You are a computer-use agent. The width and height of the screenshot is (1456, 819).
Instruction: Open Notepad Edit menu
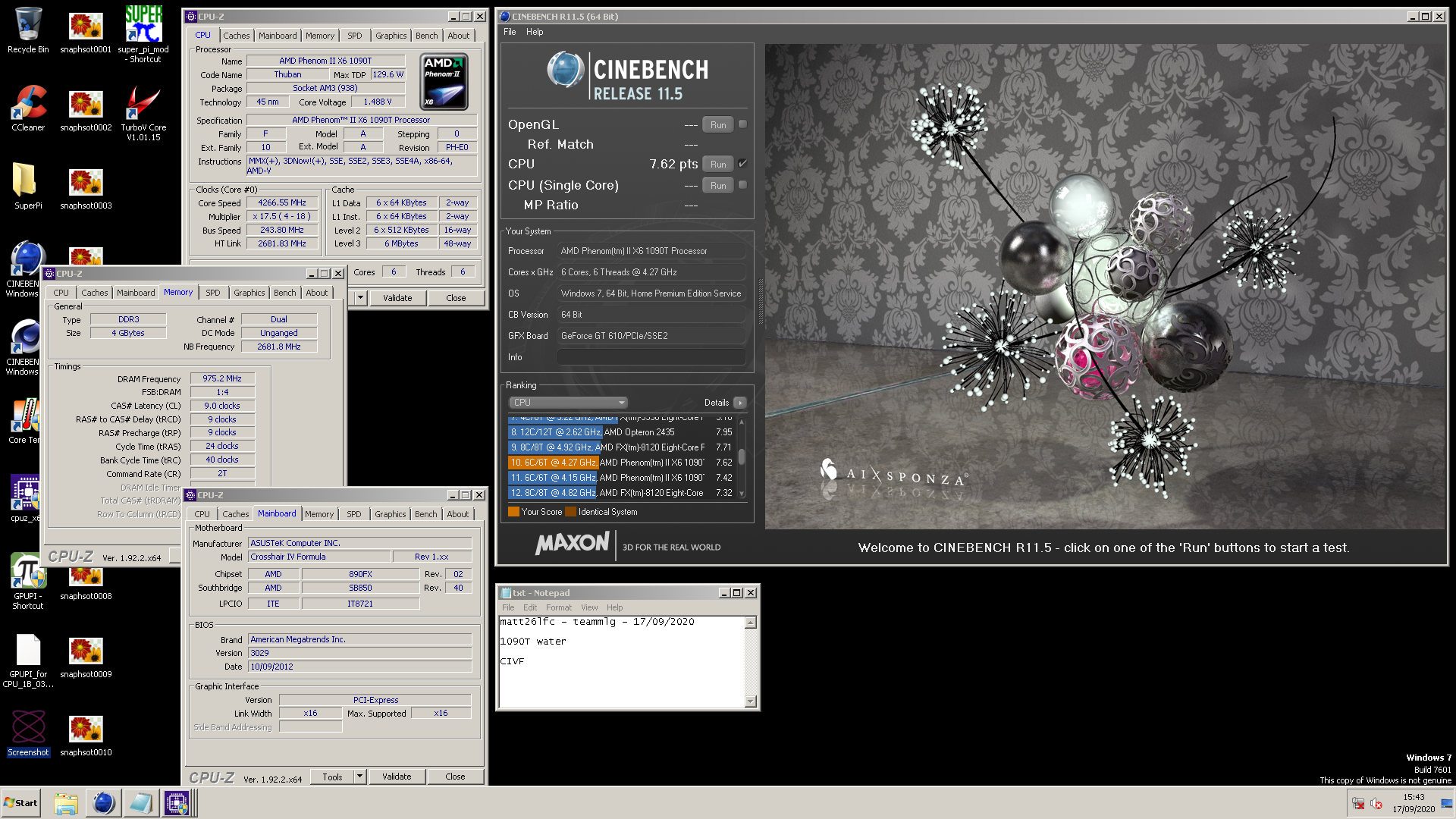click(x=530, y=607)
